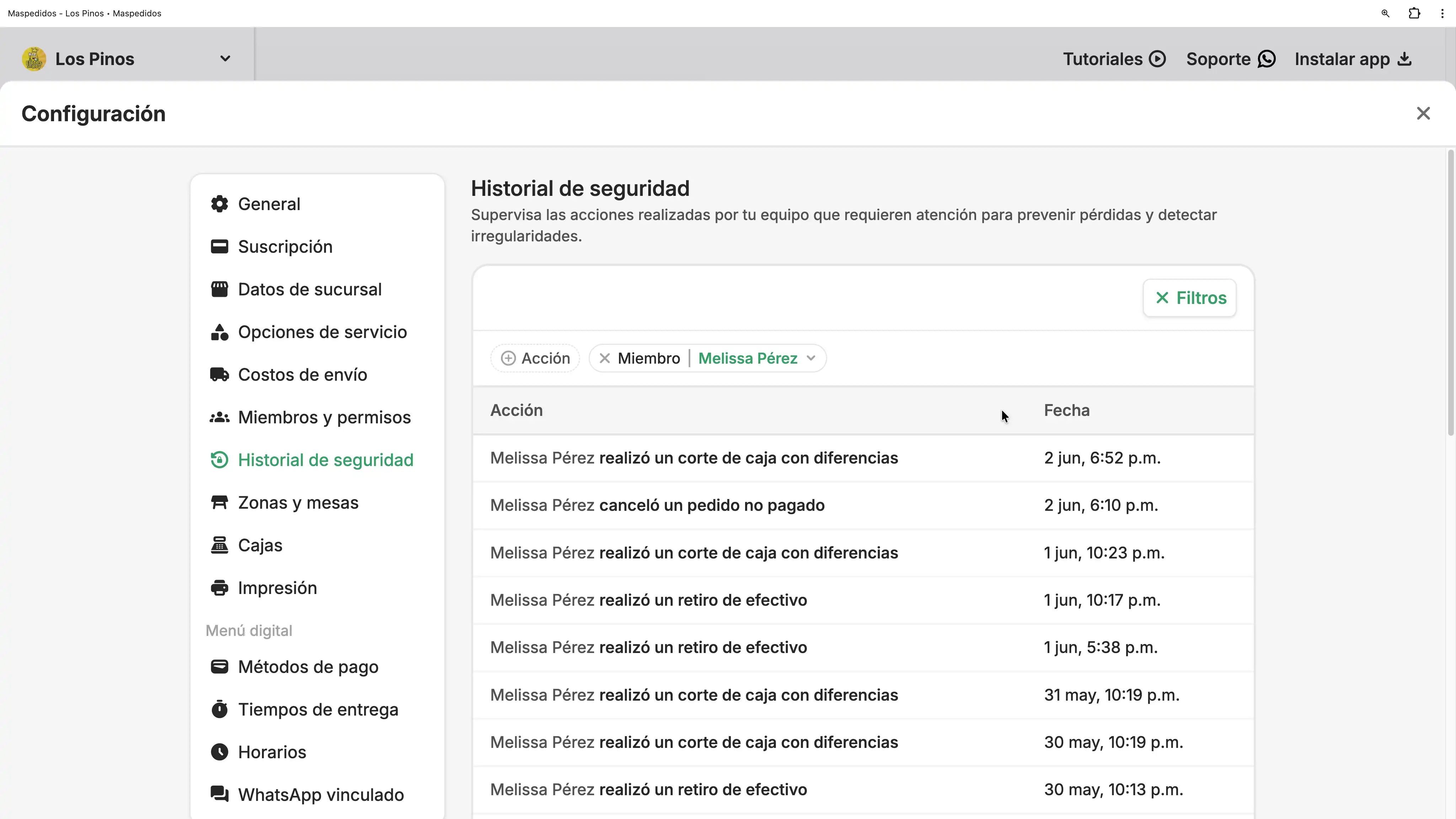The height and width of the screenshot is (819, 1456).
Task: Click the Suscripción card icon
Action: (219, 246)
